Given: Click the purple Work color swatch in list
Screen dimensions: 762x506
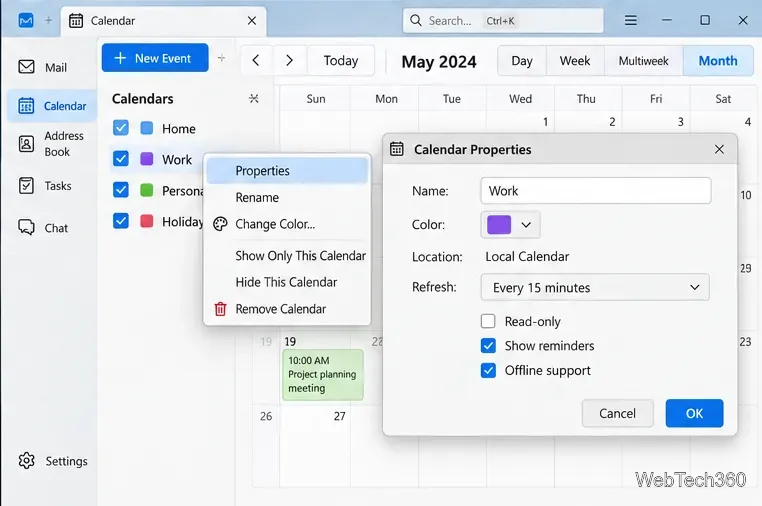Looking at the screenshot, I should (x=146, y=158).
